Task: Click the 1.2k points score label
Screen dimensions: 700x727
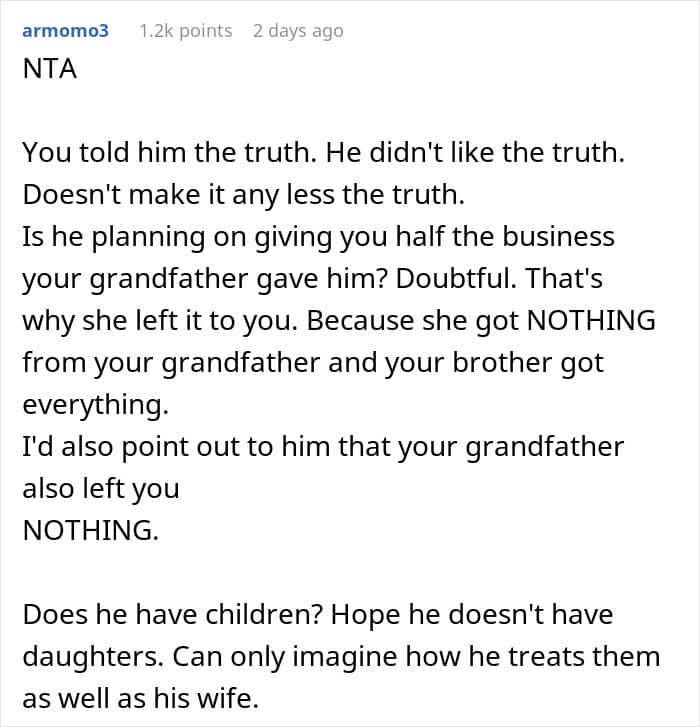Action: [x=185, y=31]
